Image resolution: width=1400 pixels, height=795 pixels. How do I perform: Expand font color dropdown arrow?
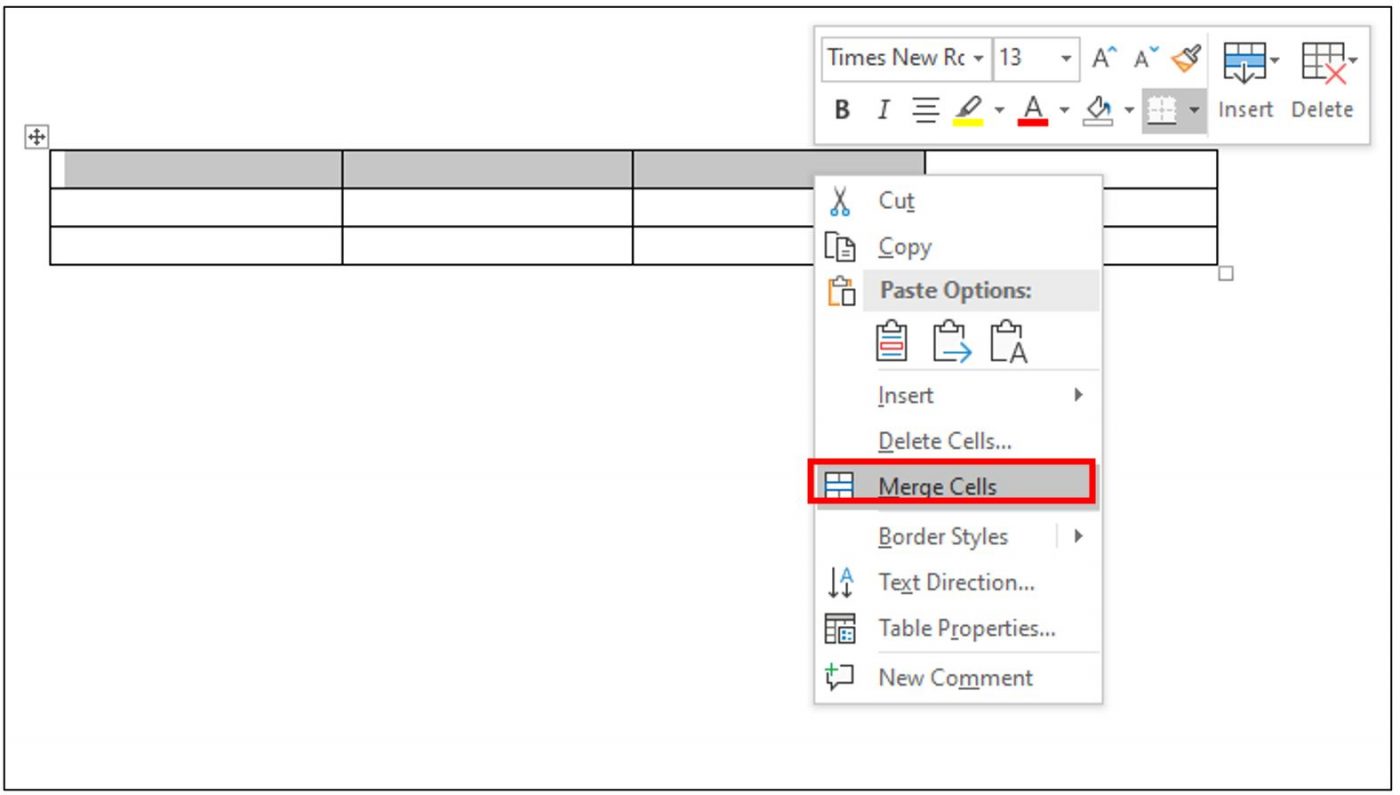coord(1064,110)
